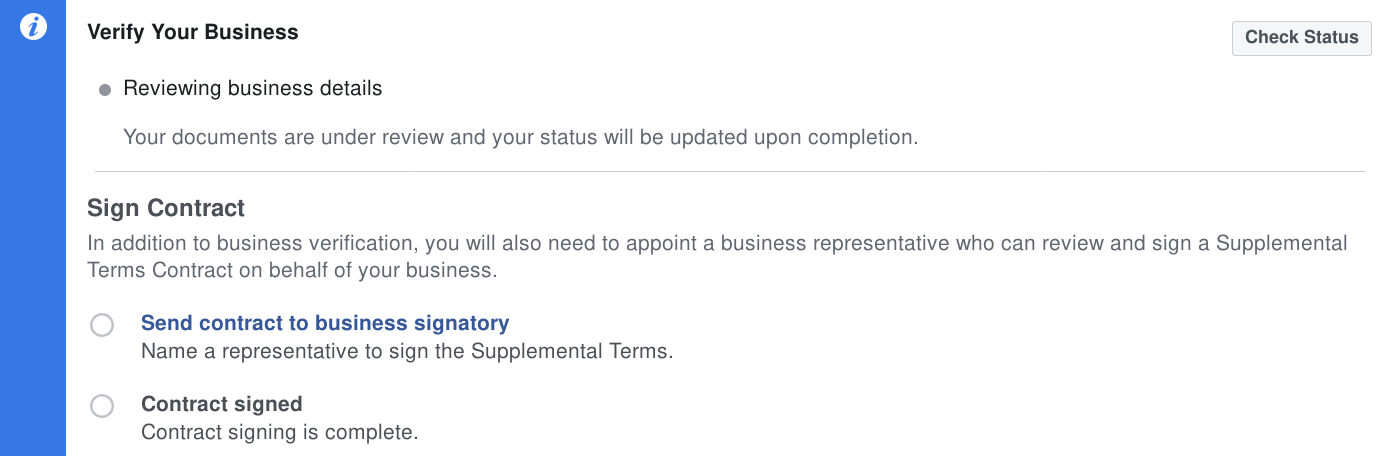
Task: Click the Contract signed step label
Action: [x=222, y=404]
